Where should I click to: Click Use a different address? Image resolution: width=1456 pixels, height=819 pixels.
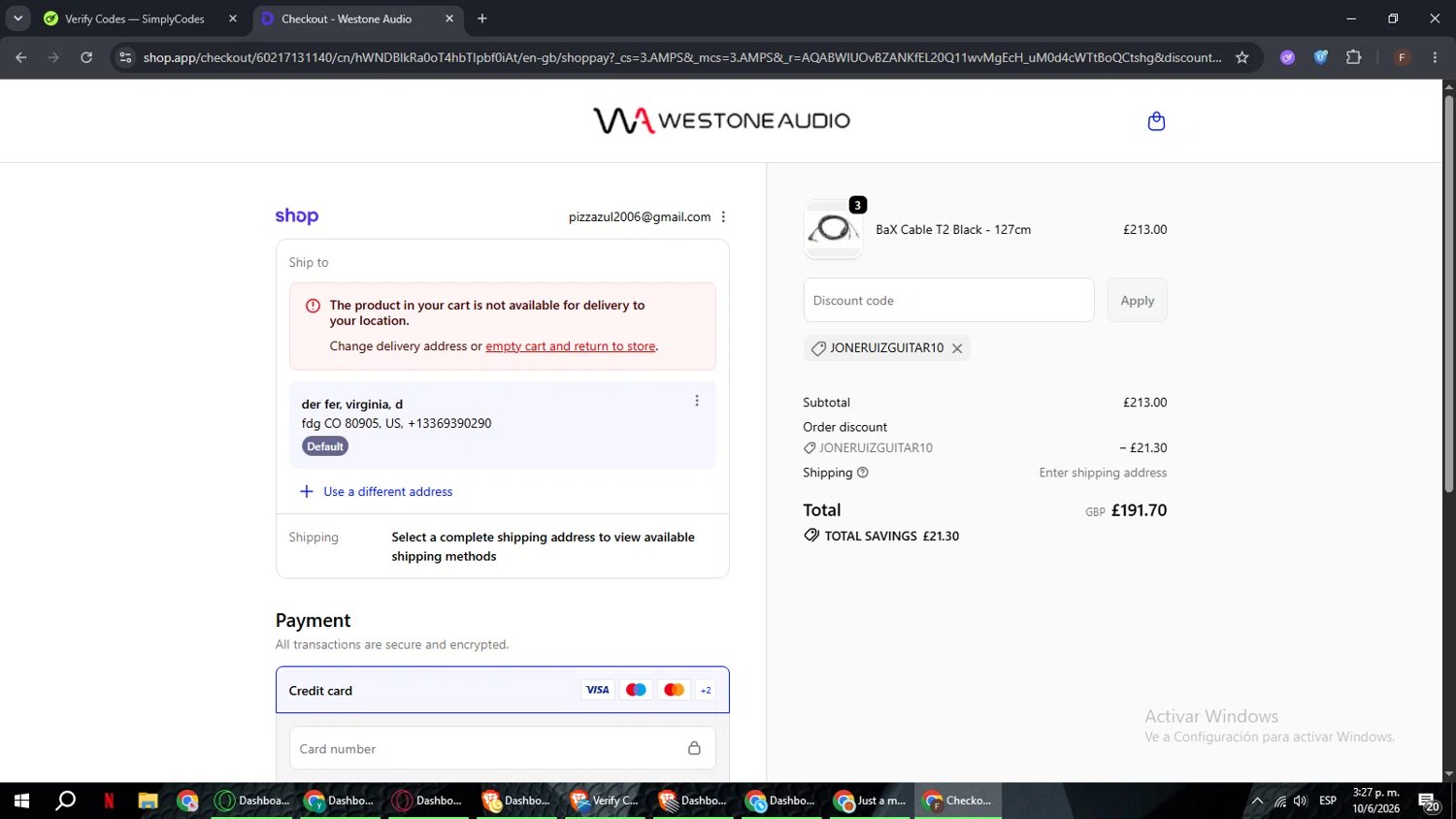[x=376, y=492]
